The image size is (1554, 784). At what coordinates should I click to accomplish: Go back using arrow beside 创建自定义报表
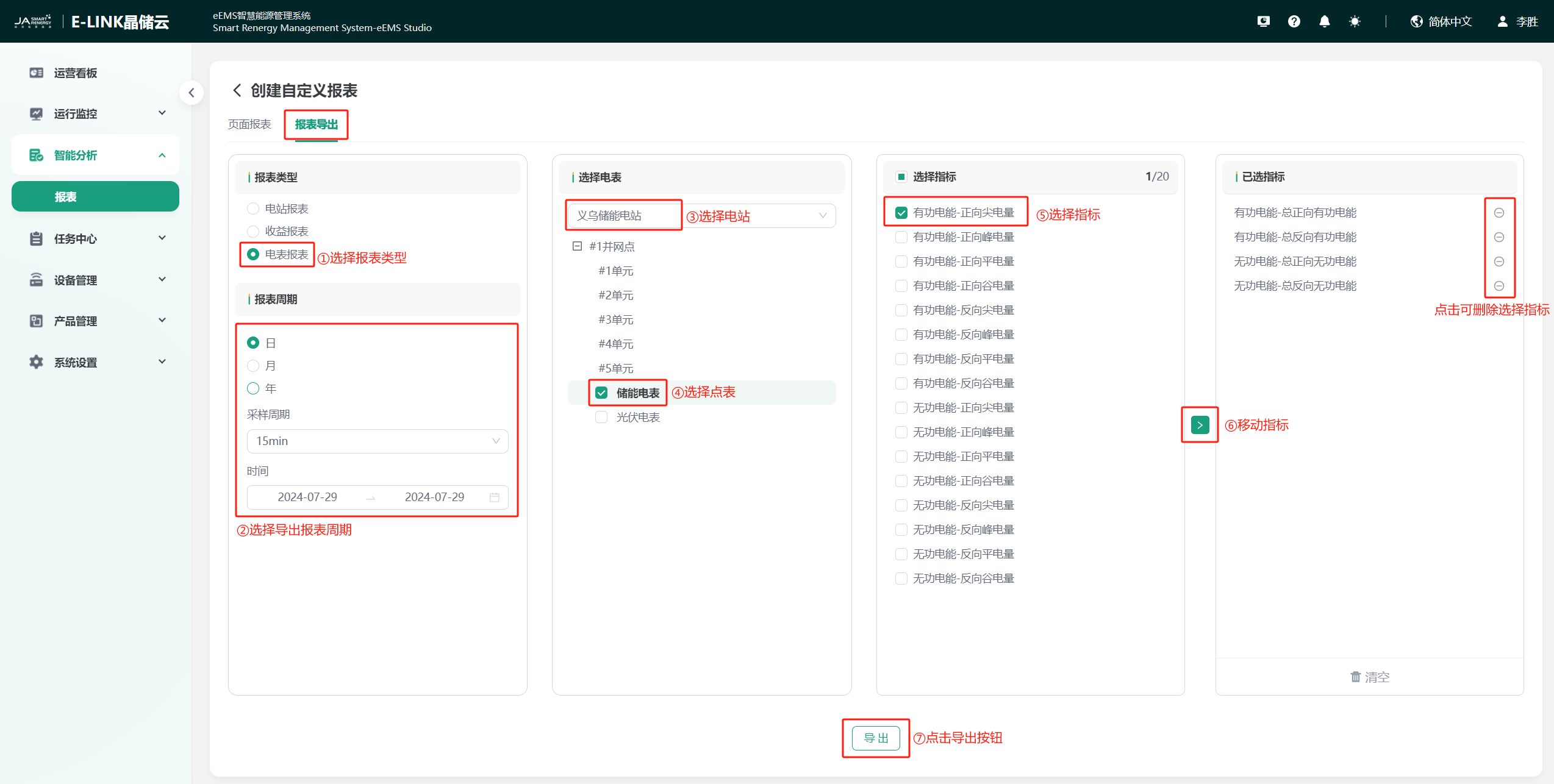[x=237, y=91]
